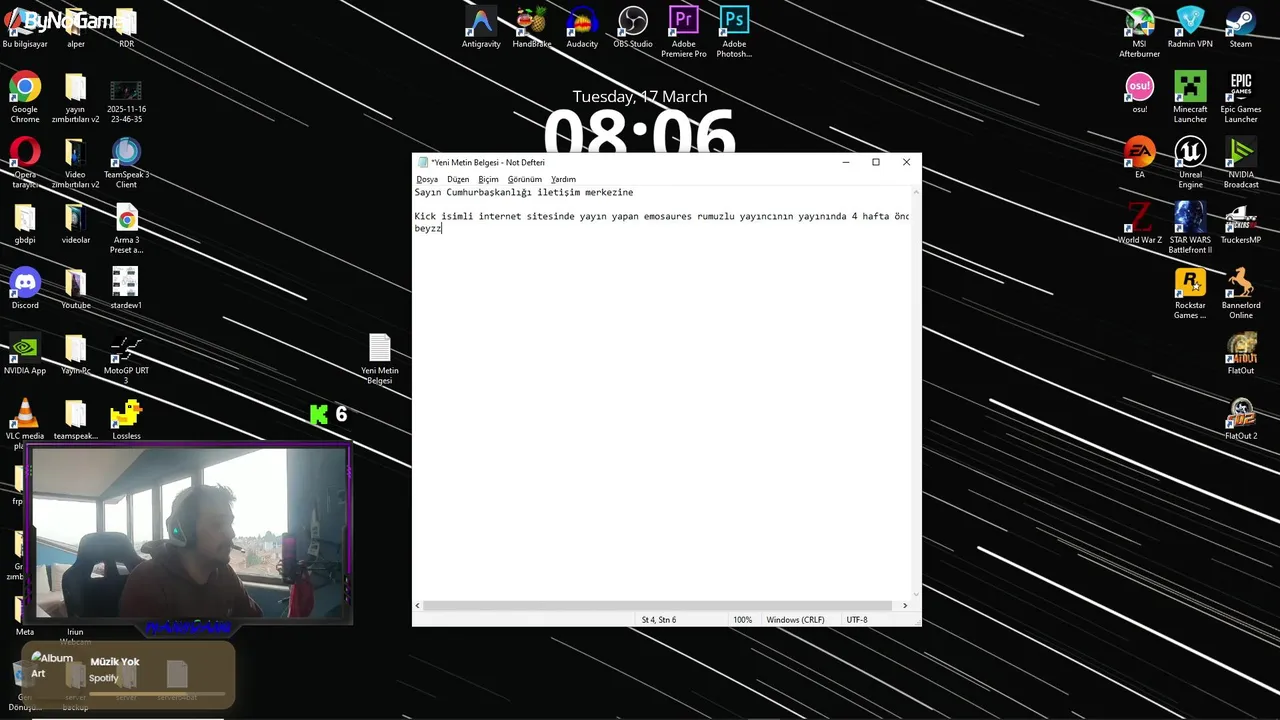Click the '100%' zoom status in Notepad
Image resolution: width=1280 pixels, height=720 pixels.
[x=742, y=620]
